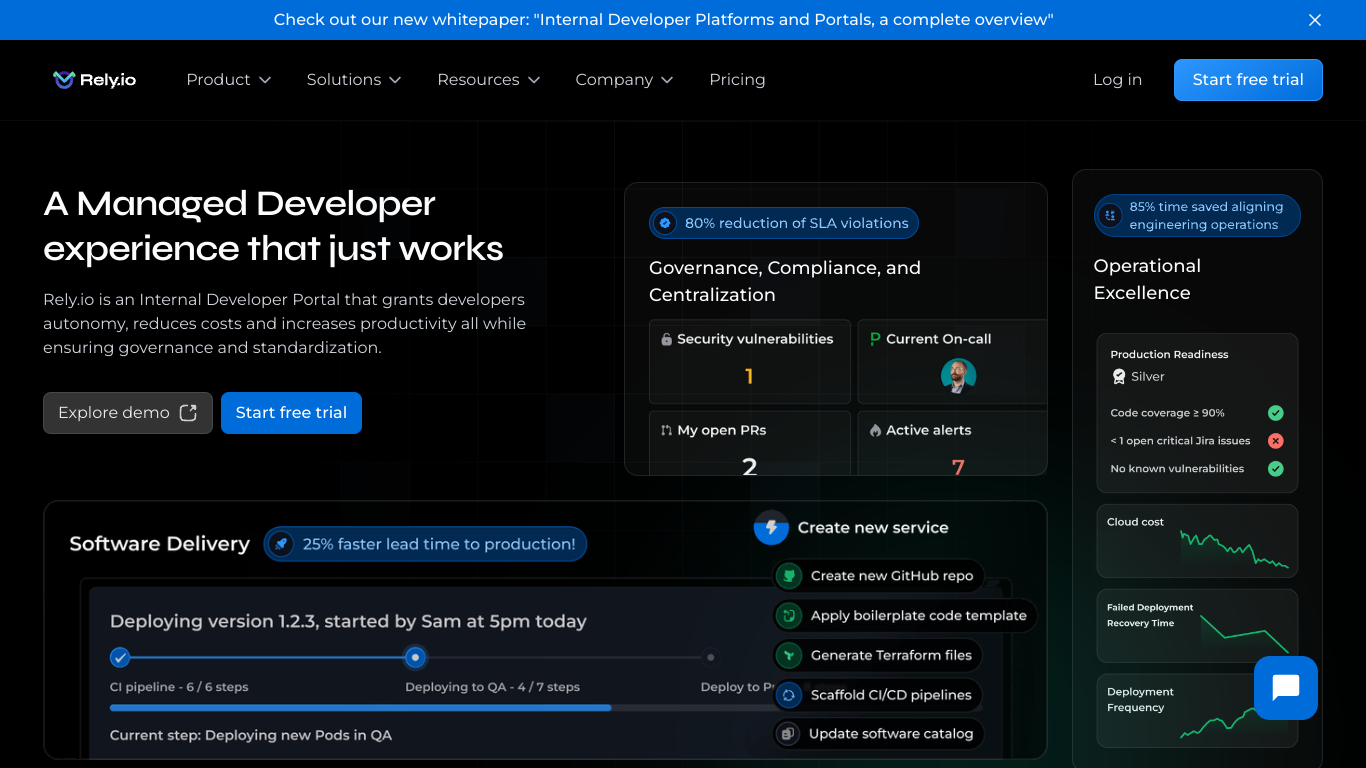The height and width of the screenshot is (768, 1366).
Task: Click the Code coverage green checkmark
Action: click(x=1276, y=413)
